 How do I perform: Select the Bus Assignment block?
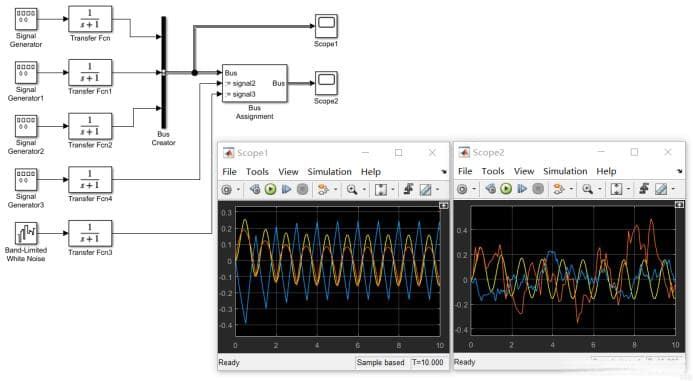[x=255, y=84]
